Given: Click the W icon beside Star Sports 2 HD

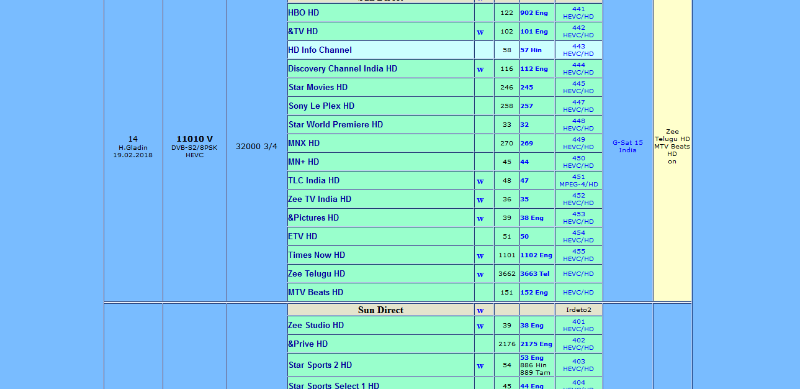Looking at the screenshot, I should (480, 366).
